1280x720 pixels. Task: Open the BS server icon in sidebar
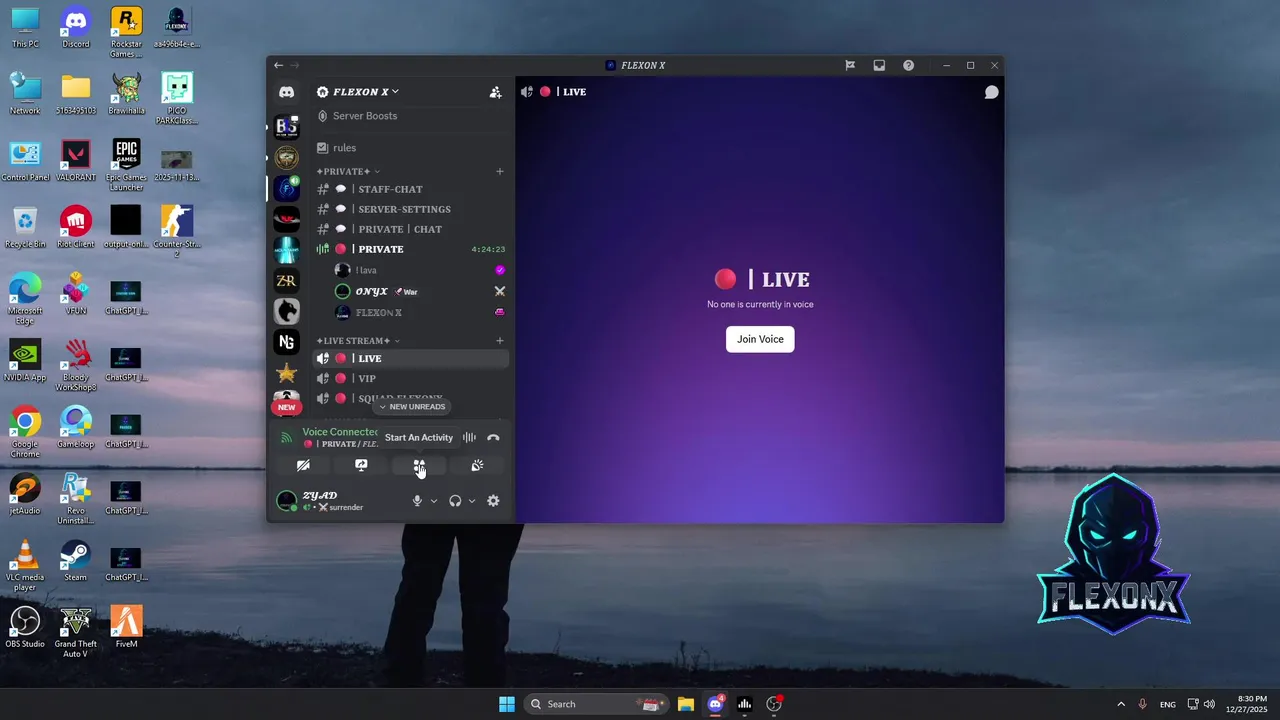[x=286, y=127]
